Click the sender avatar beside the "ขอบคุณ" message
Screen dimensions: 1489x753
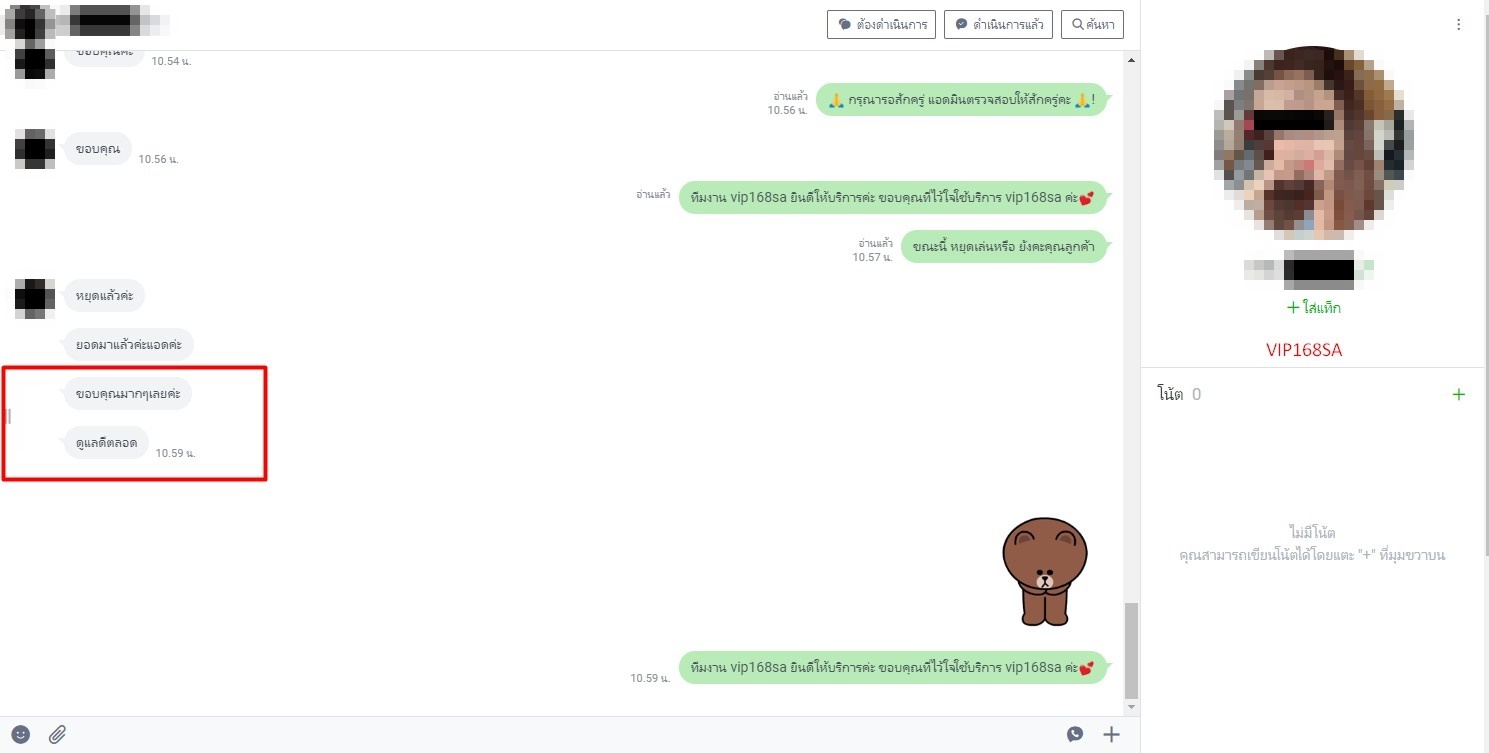point(34,149)
